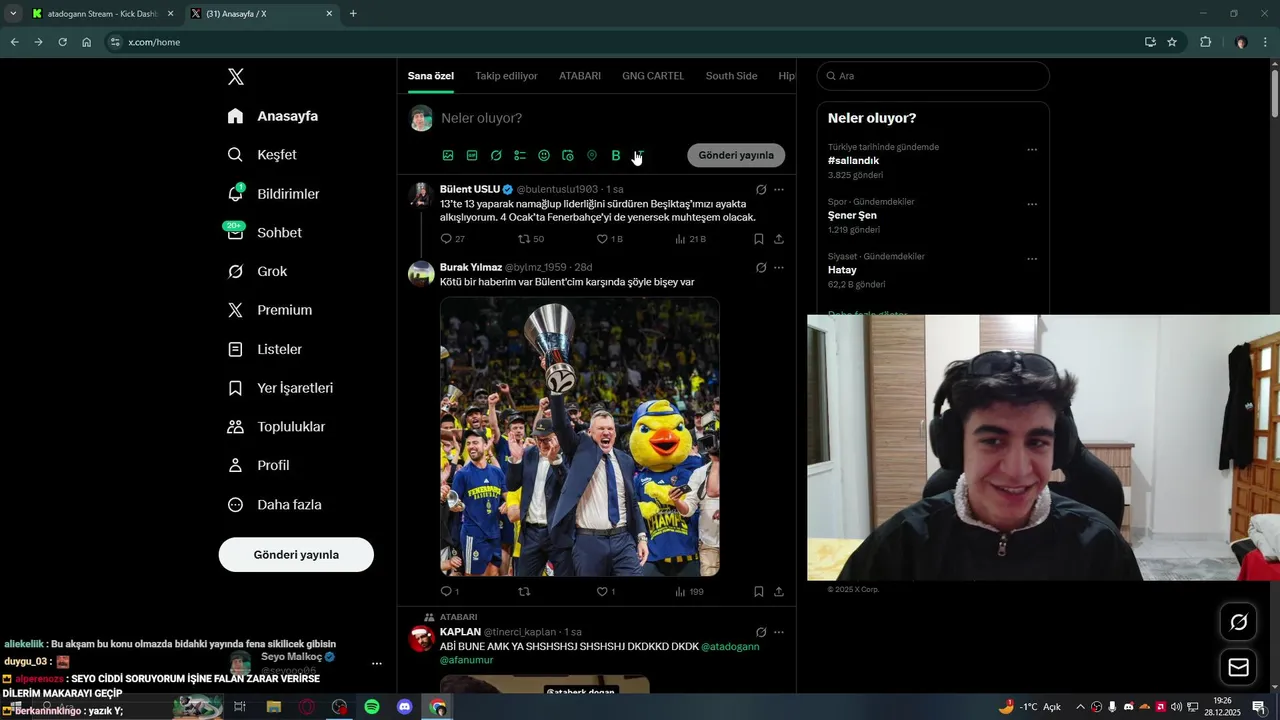Open options for Şener Şen trend
The width and height of the screenshot is (1280, 720).
pos(1032,204)
